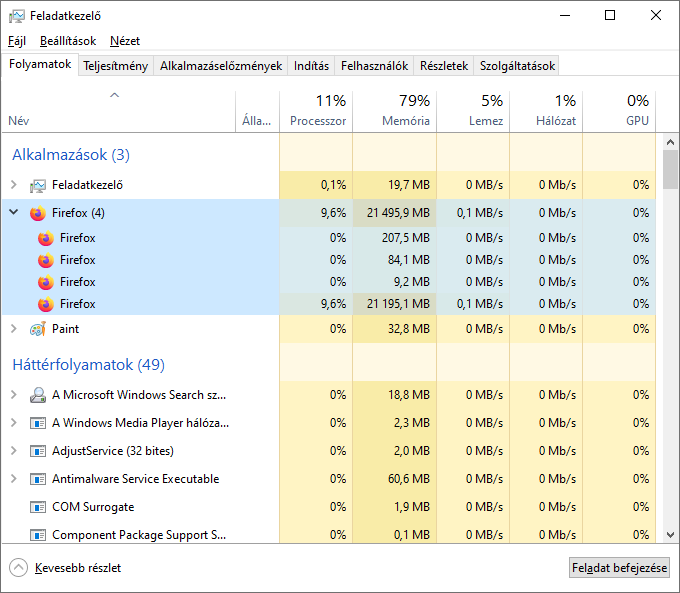Open the Szolgáltatások tab
This screenshot has width=680, height=593.
point(517,66)
